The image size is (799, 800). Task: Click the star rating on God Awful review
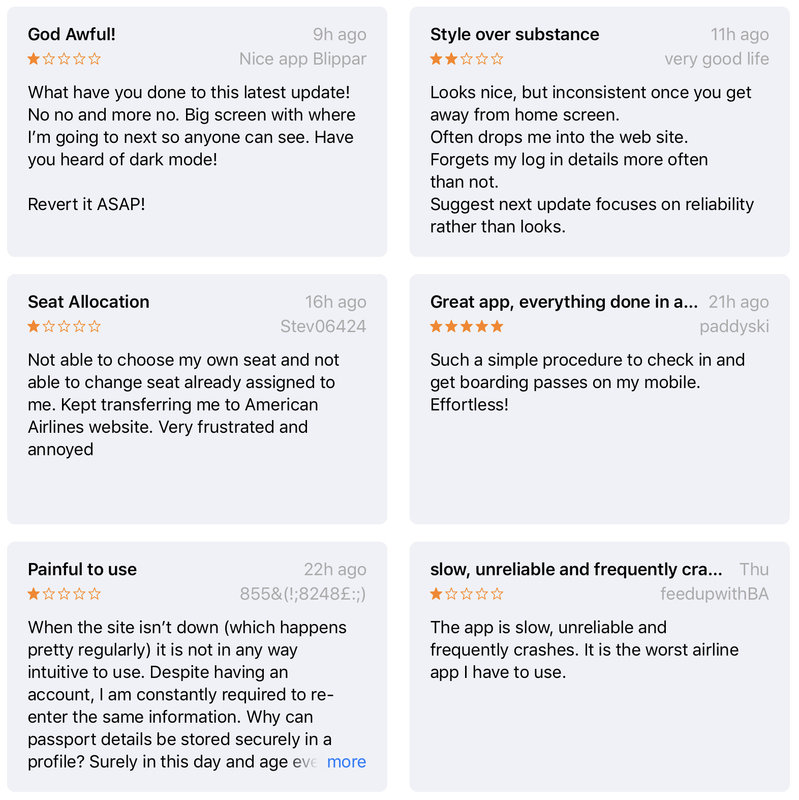(x=64, y=59)
